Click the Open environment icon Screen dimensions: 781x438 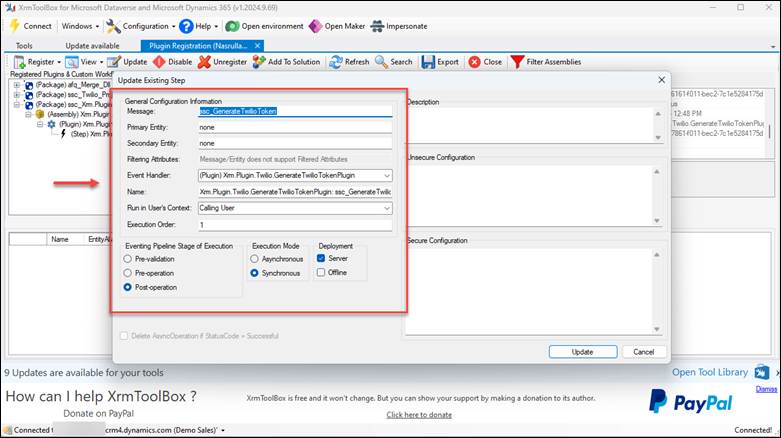point(232,26)
